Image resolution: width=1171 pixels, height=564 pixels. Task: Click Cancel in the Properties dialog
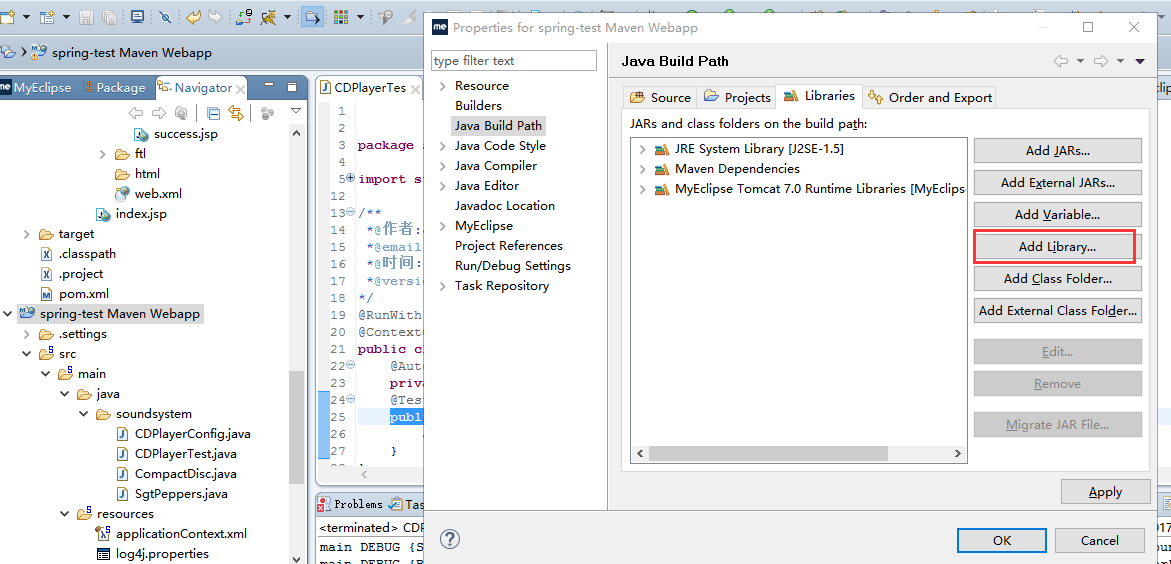pyautogui.click(x=1099, y=540)
